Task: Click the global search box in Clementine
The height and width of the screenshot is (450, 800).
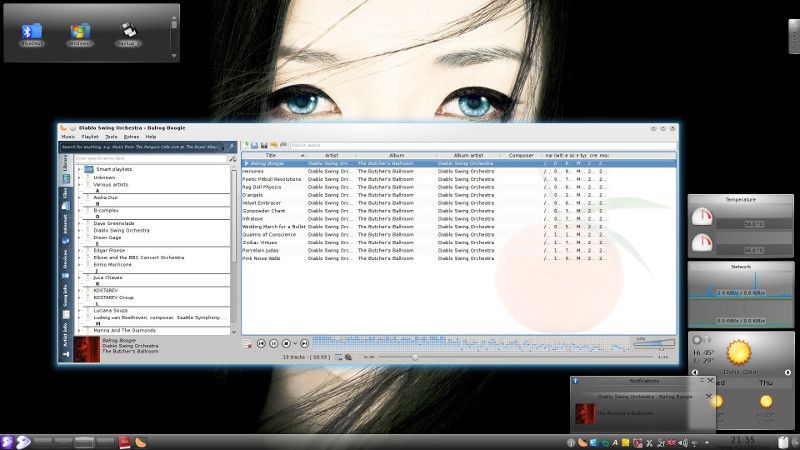Action: tap(142, 147)
